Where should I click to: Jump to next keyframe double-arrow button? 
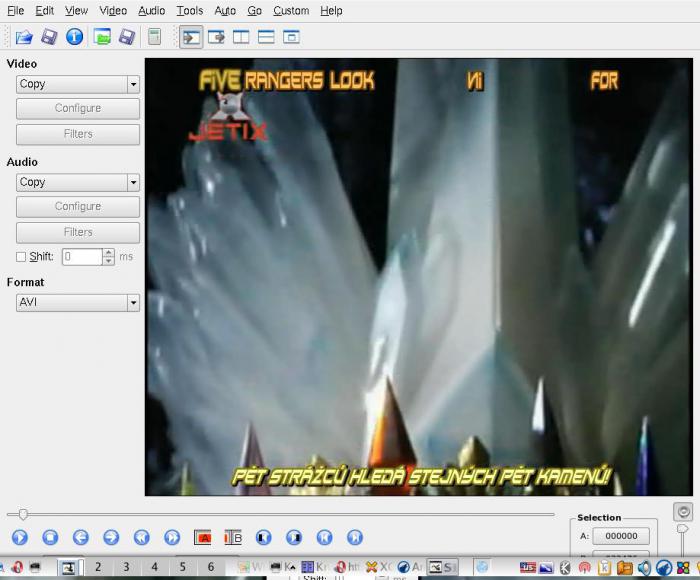pyautogui.click(x=172, y=537)
